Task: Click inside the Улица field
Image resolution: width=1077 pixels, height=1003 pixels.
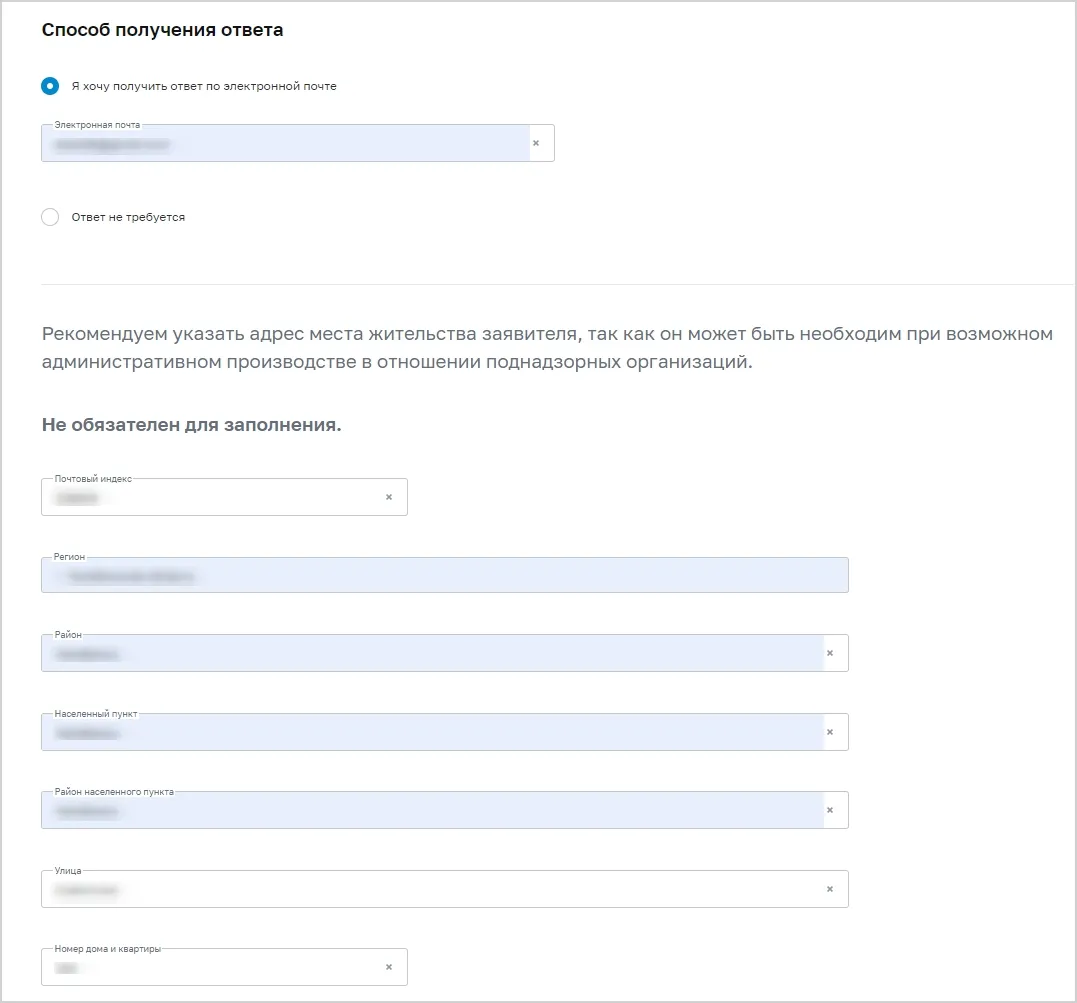Action: (x=432, y=889)
